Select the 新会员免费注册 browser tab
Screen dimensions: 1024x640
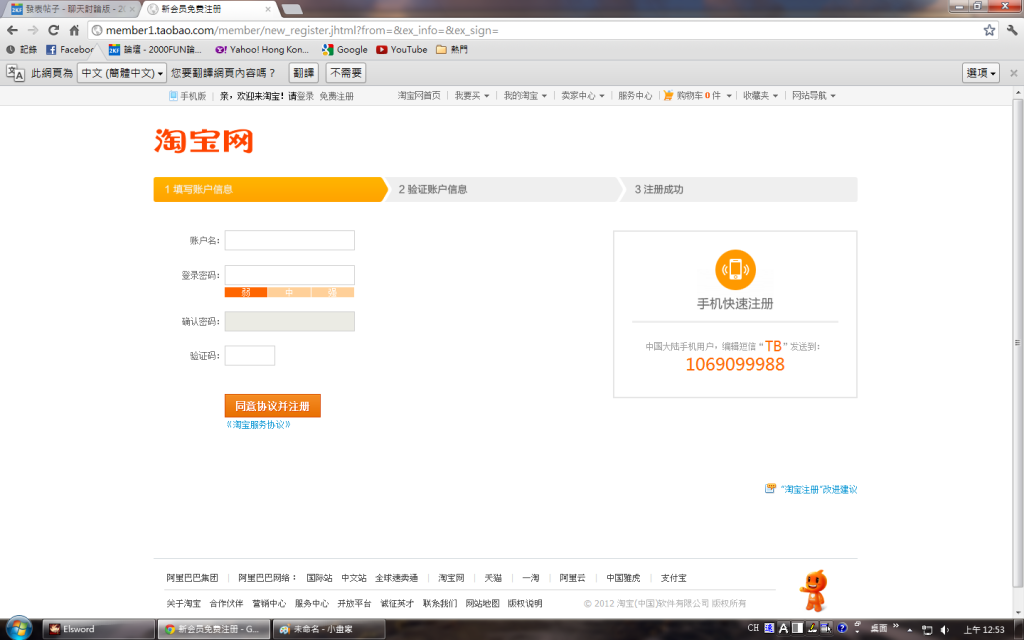208,9
